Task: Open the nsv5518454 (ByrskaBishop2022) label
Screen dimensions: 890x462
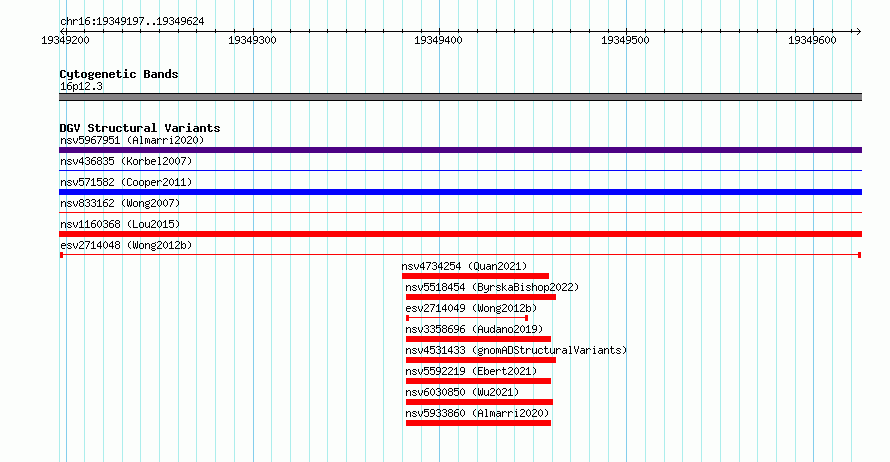Action: click(x=492, y=287)
